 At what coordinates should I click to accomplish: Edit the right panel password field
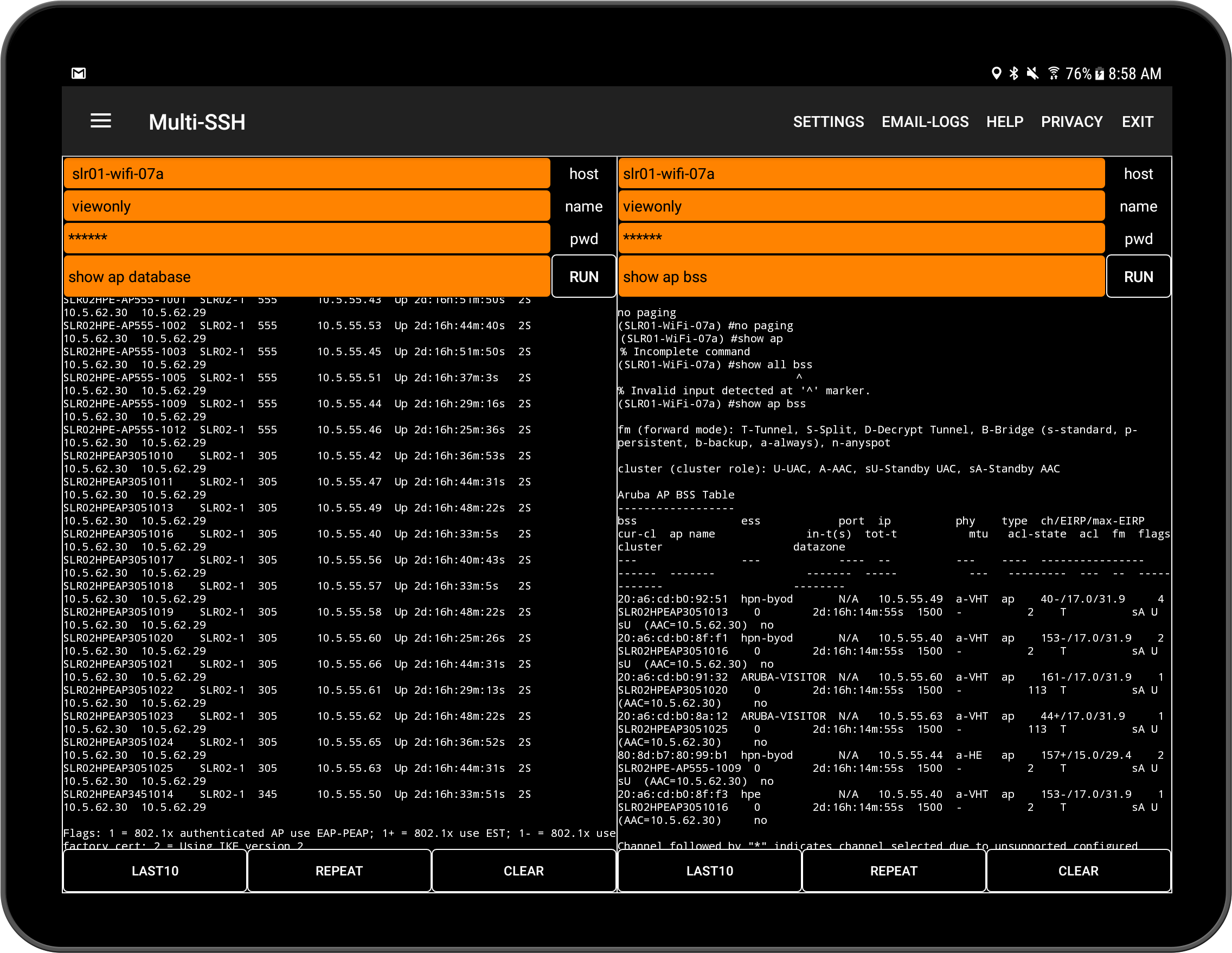click(x=862, y=238)
